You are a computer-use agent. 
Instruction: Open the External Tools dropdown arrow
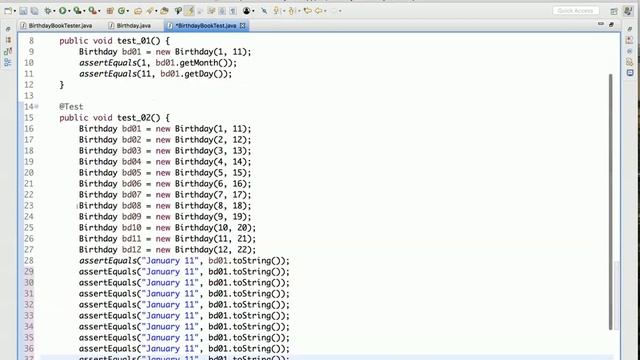99,11
